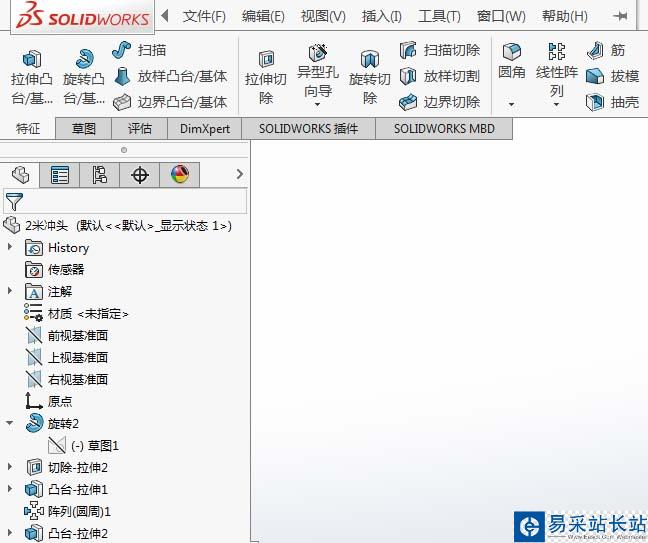Screen dimensions: 648x543
Task: Click the Shell (抽壳) tool
Action: coord(612,102)
